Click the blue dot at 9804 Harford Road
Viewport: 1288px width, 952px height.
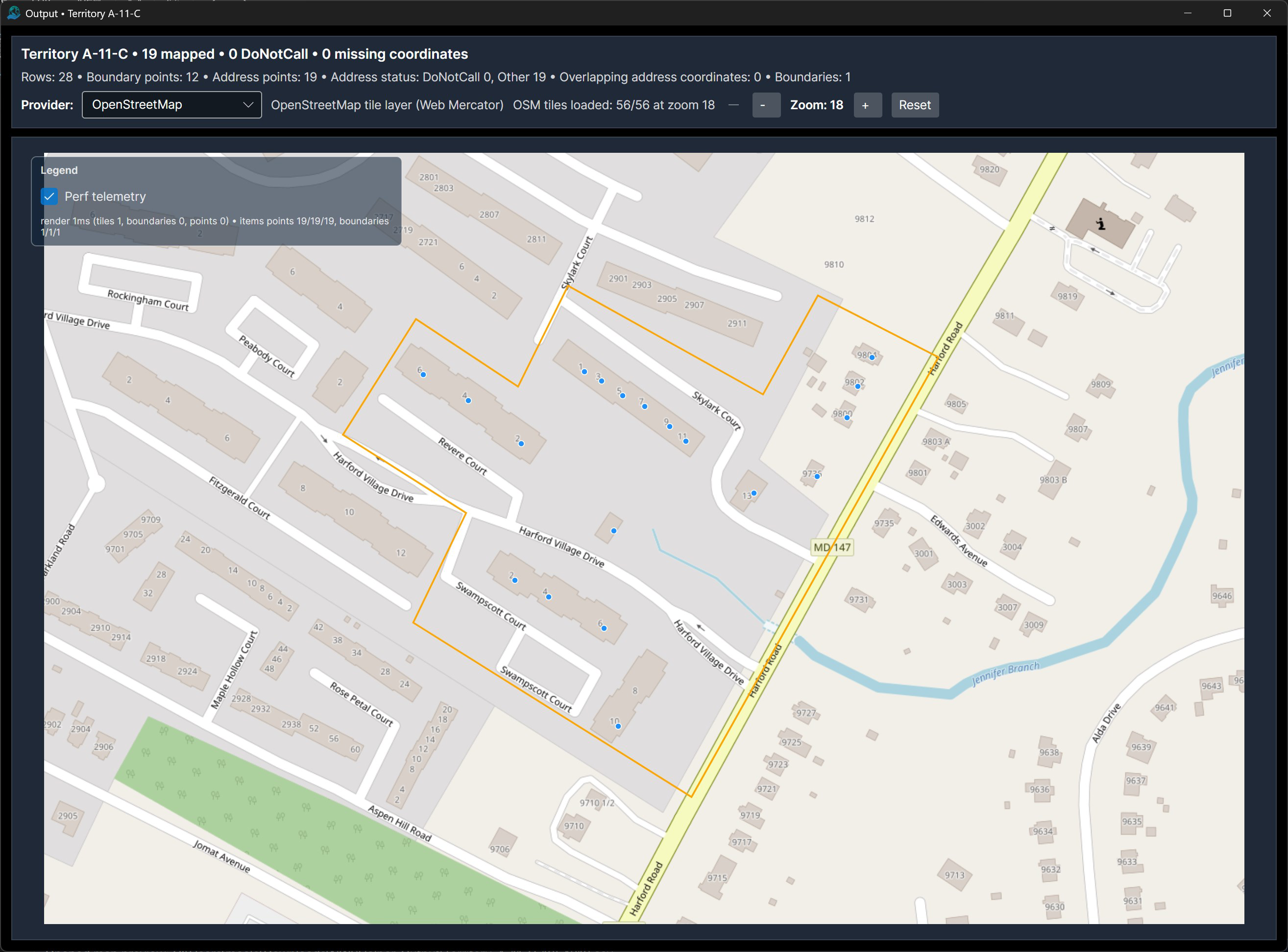[x=872, y=358]
